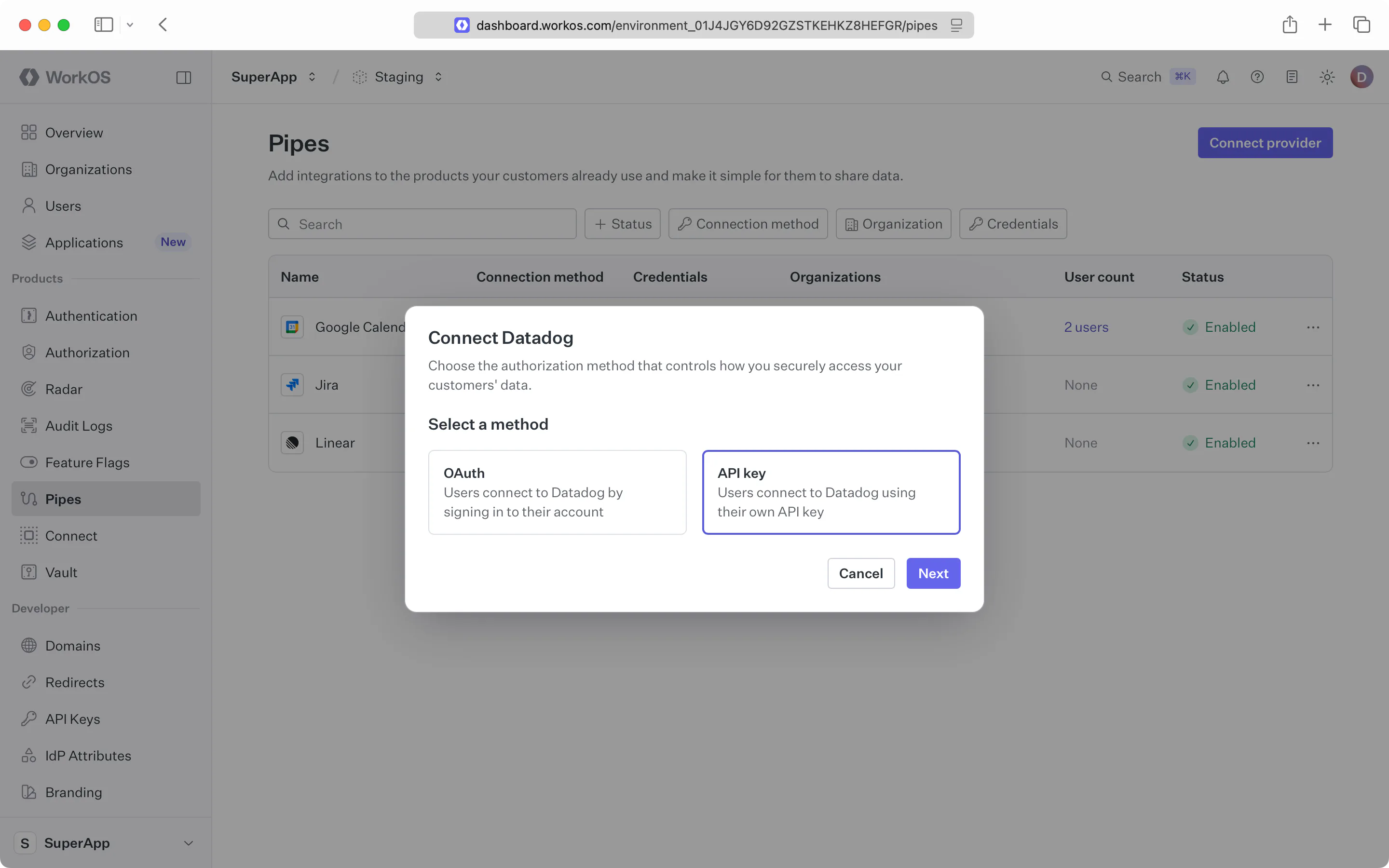Open the 2 users link

tap(1086, 327)
